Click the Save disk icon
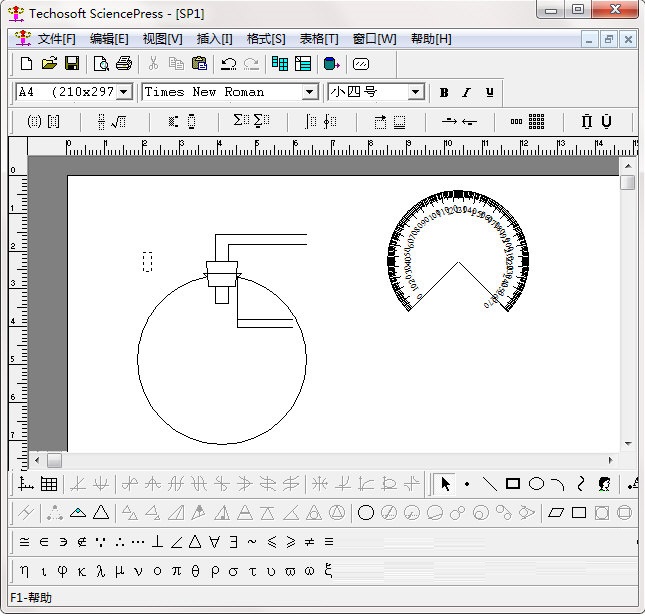This screenshot has width=645, height=616. [x=72, y=64]
